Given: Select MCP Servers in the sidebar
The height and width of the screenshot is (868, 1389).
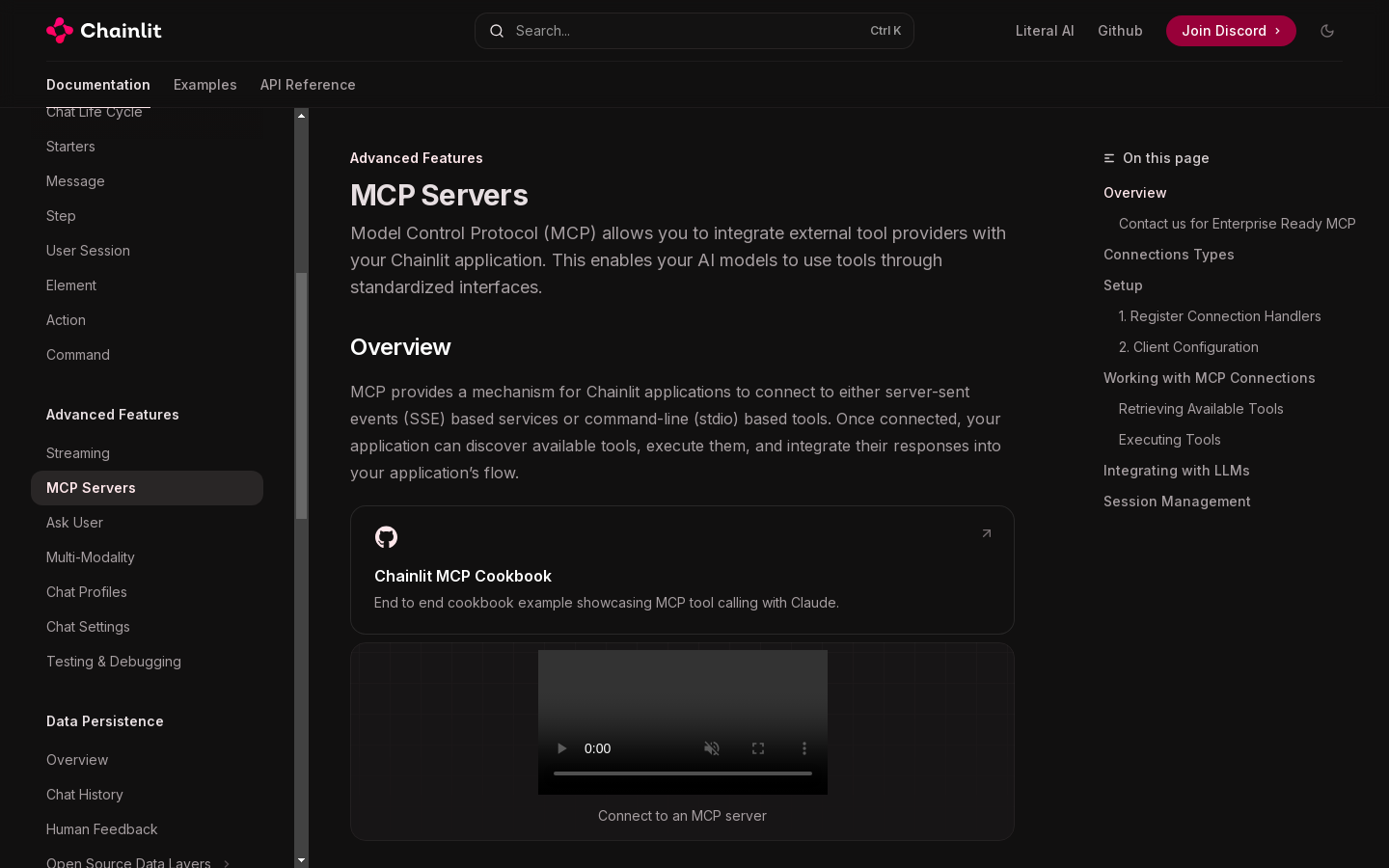Looking at the screenshot, I should pyautogui.click(x=147, y=488).
